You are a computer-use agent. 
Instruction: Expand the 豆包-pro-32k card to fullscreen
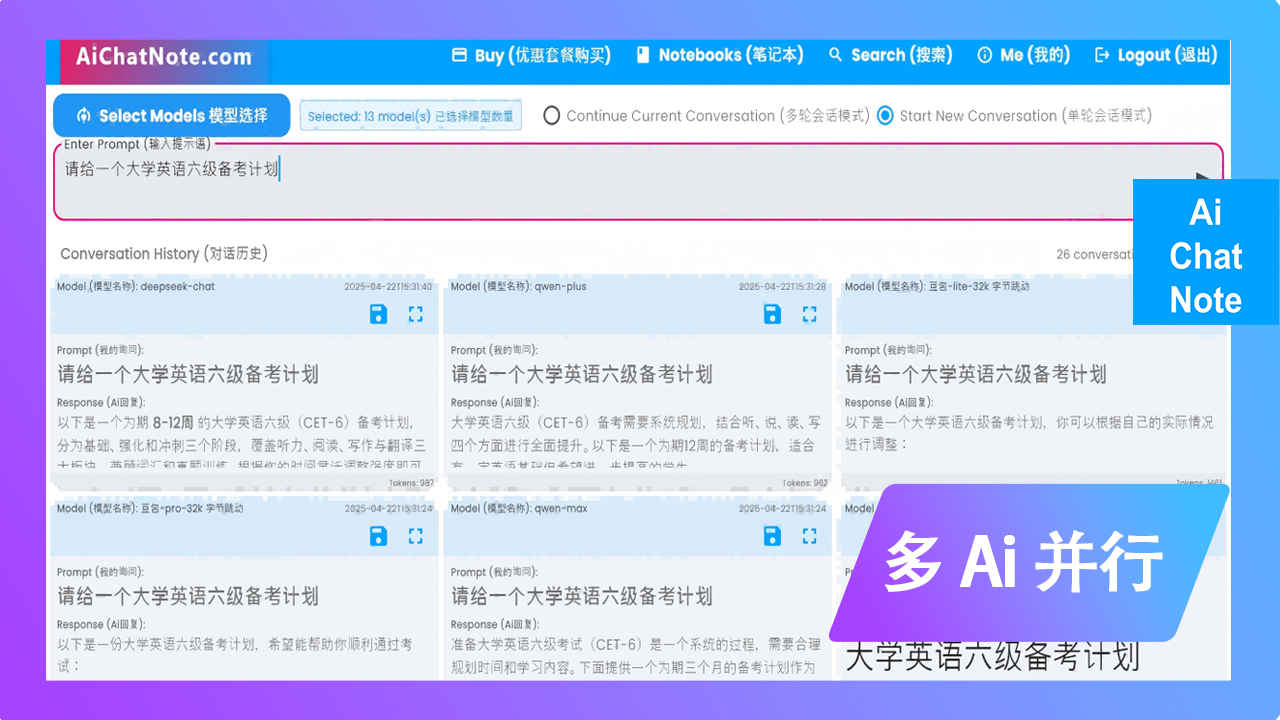[416, 537]
